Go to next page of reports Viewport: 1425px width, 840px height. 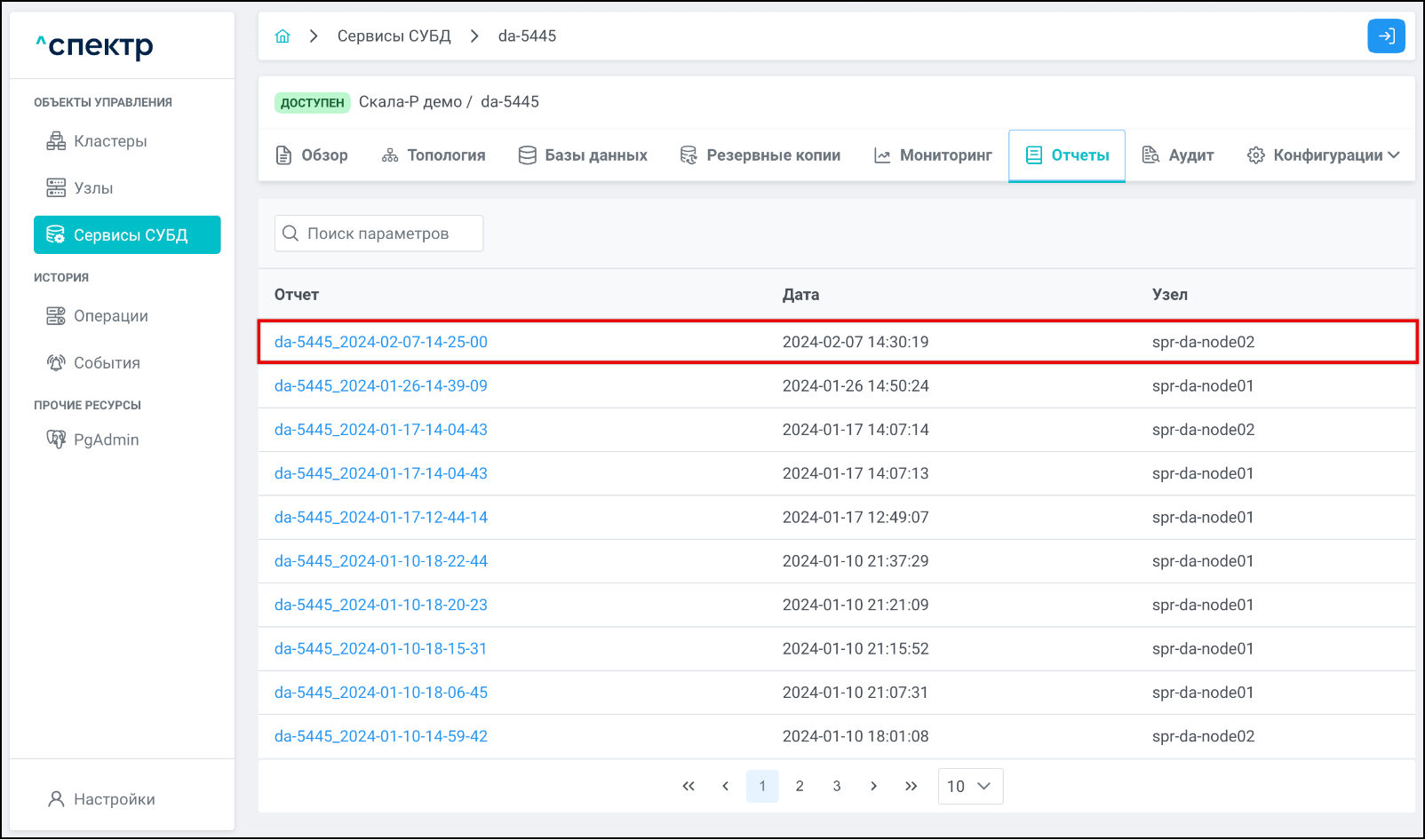coord(873,786)
